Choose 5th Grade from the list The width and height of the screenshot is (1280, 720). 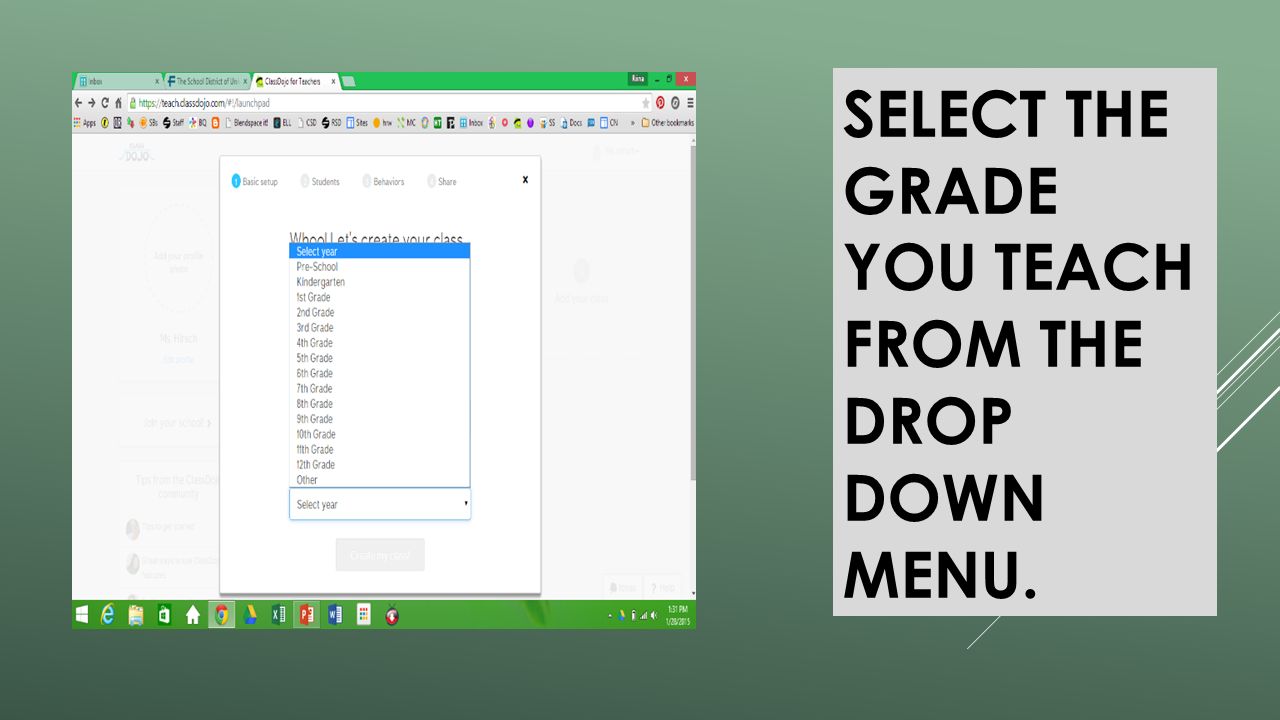click(380, 358)
